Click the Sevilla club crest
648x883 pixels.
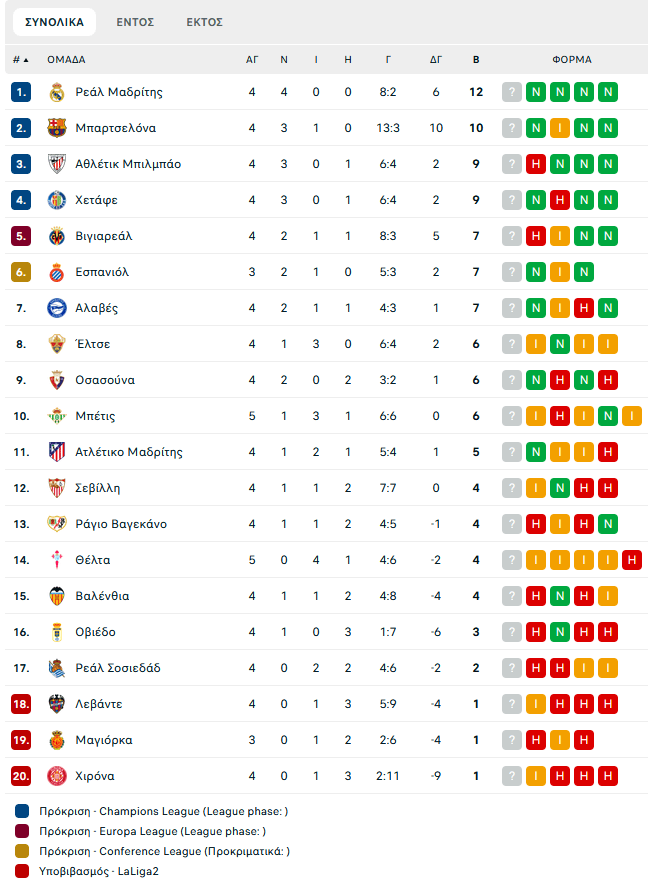pos(56,488)
